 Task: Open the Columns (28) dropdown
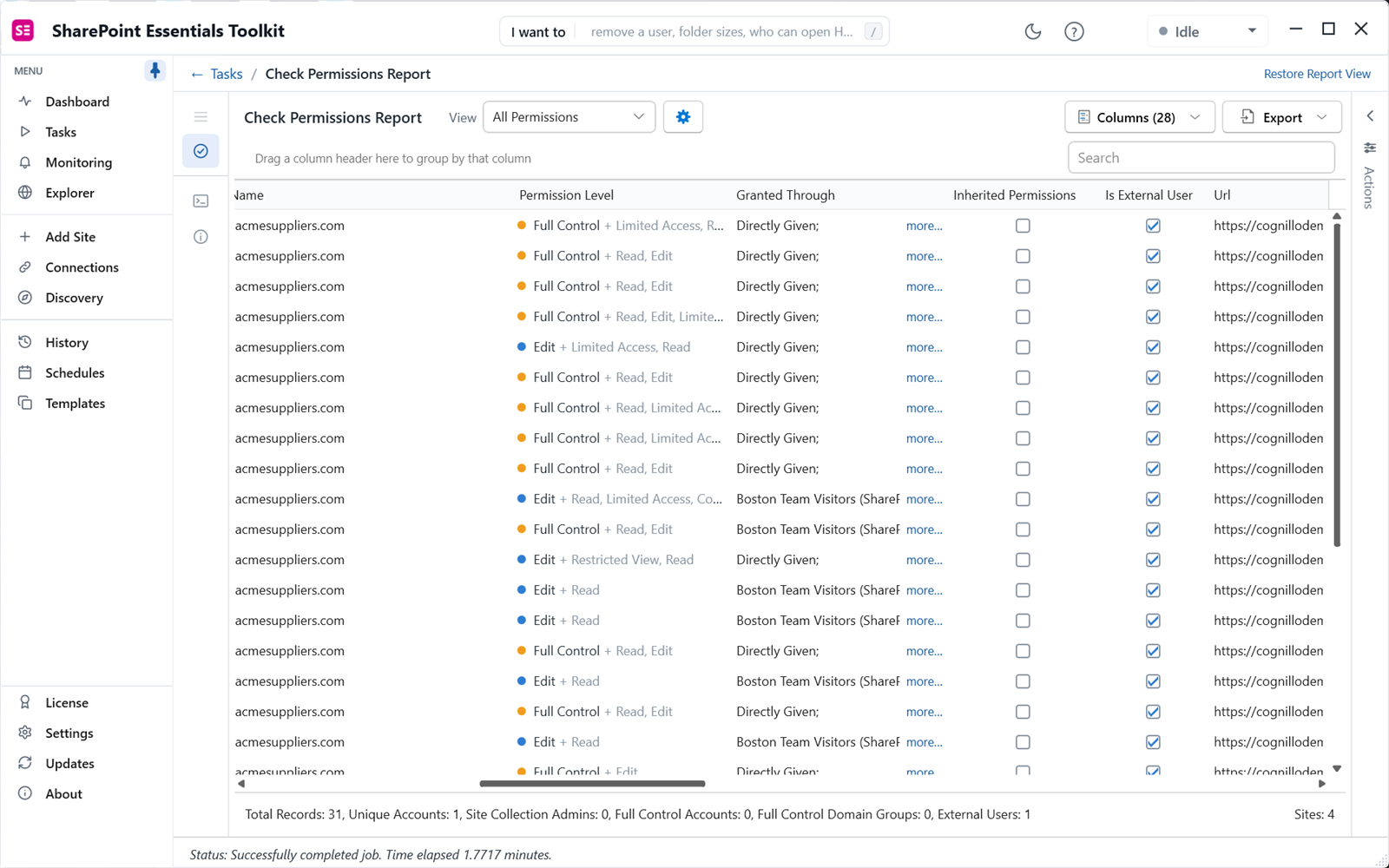pyautogui.click(x=1141, y=117)
